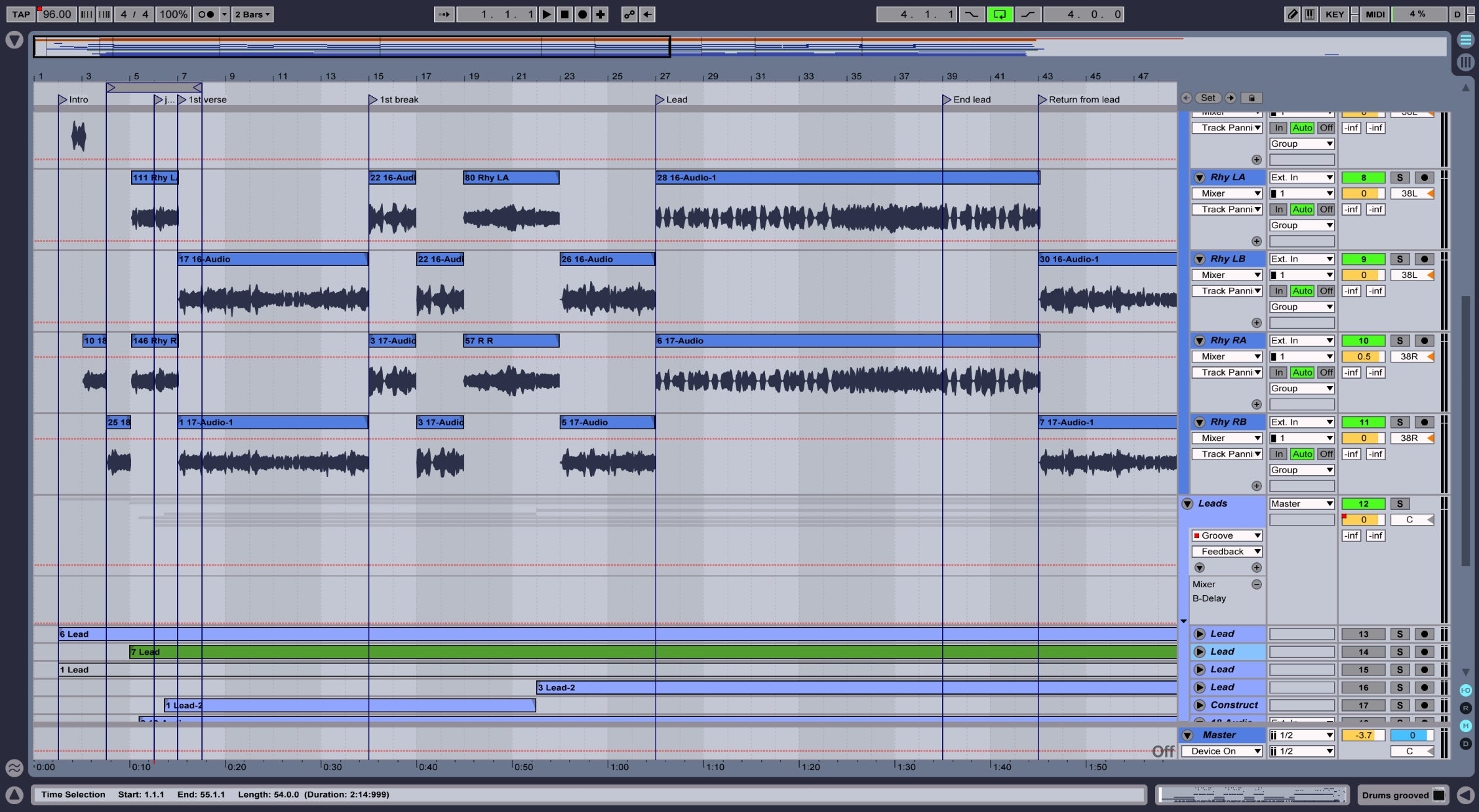Screen dimensions: 1479x812
Task: Click the Rhy LA pan control 38L
Action: coord(1412,194)
